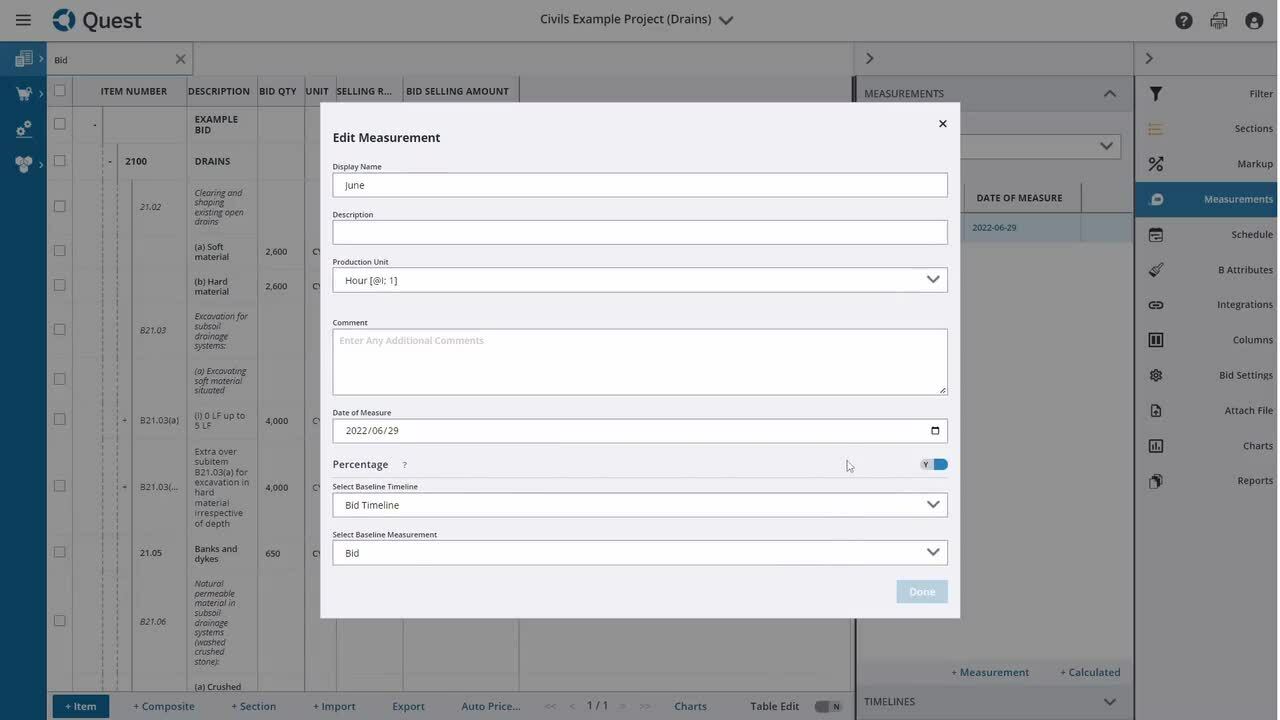Click the + Item button
The width and height of the screenshot is (1280, 720).
tap(81, 706)
